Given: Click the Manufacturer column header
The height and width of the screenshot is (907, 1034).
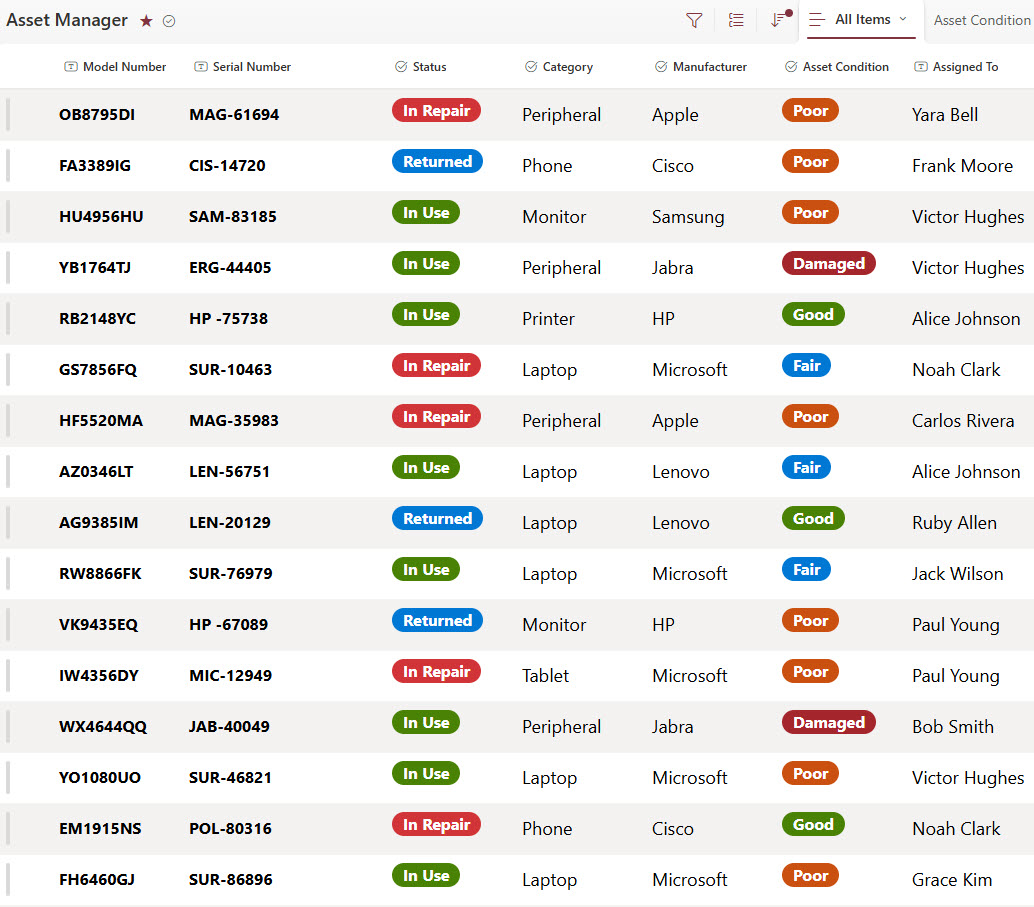Looking at the screenshot, I should point(700,67).
